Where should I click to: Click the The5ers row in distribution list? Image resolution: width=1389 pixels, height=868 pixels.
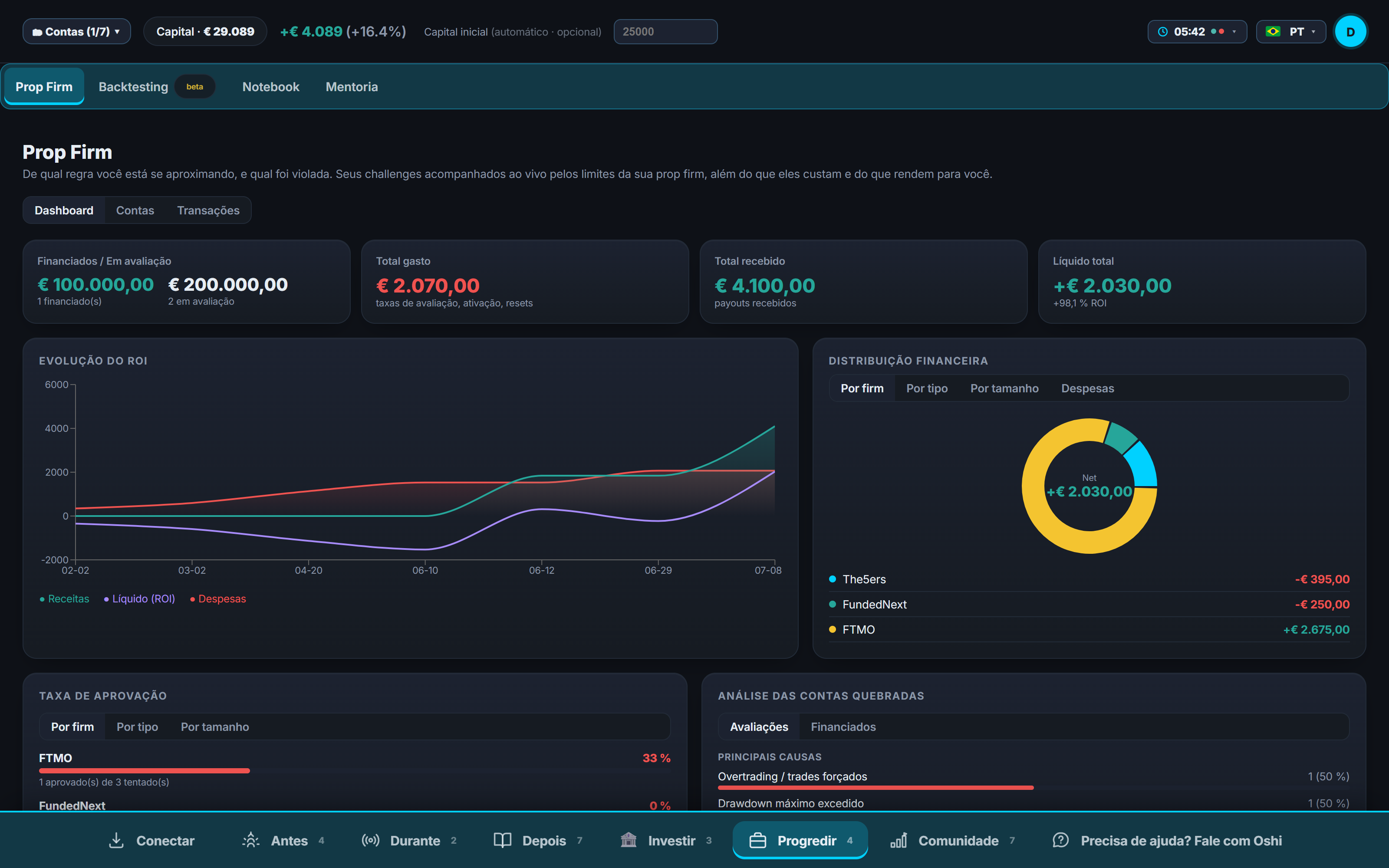coord(1089,579)
